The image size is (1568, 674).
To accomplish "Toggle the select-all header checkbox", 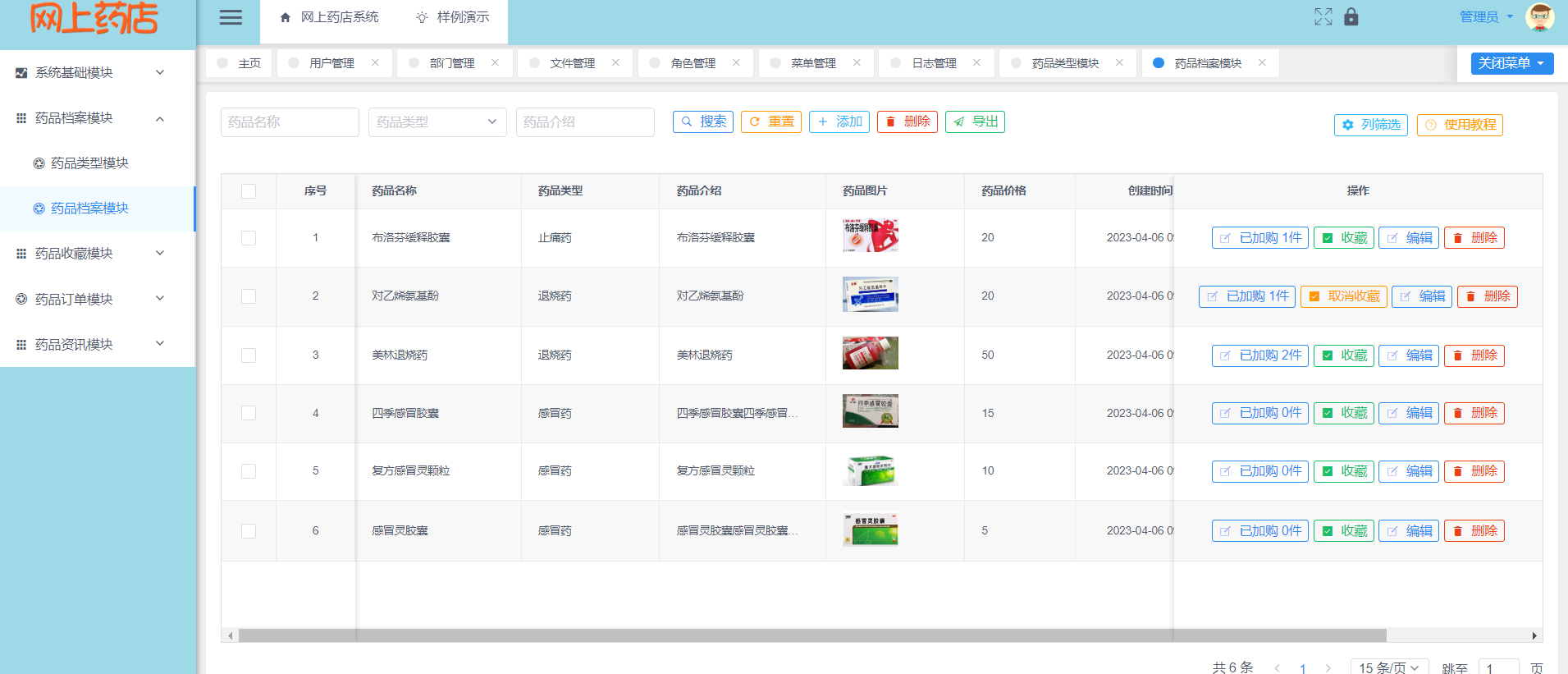I will pyautogui.click(x=249, y=191).
